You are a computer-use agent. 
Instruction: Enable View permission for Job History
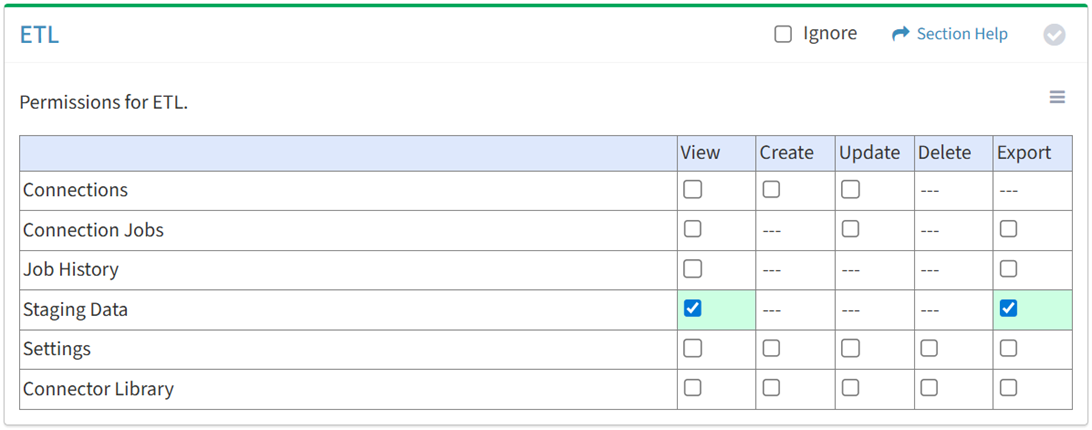pos(692,269)
